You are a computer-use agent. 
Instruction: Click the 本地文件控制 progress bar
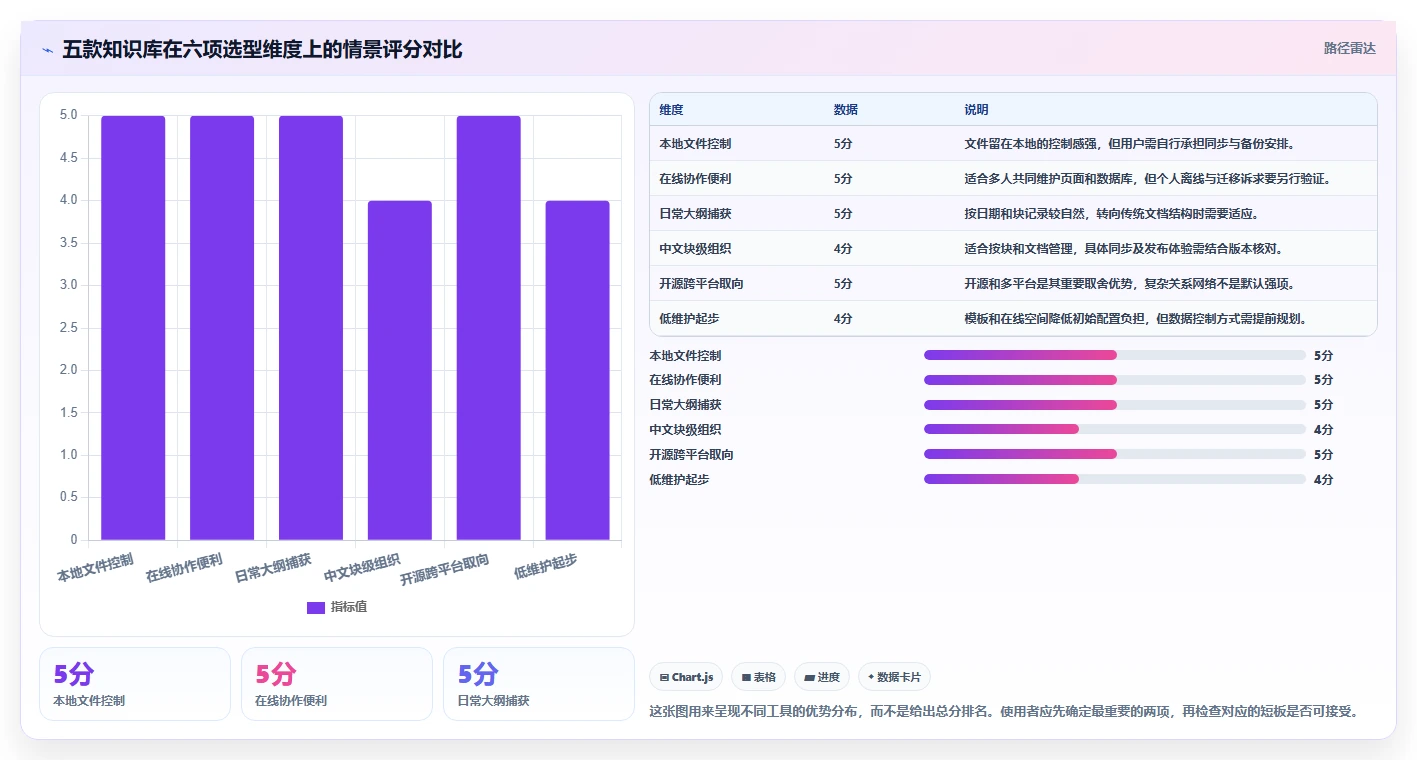[x=1115, y=355]
